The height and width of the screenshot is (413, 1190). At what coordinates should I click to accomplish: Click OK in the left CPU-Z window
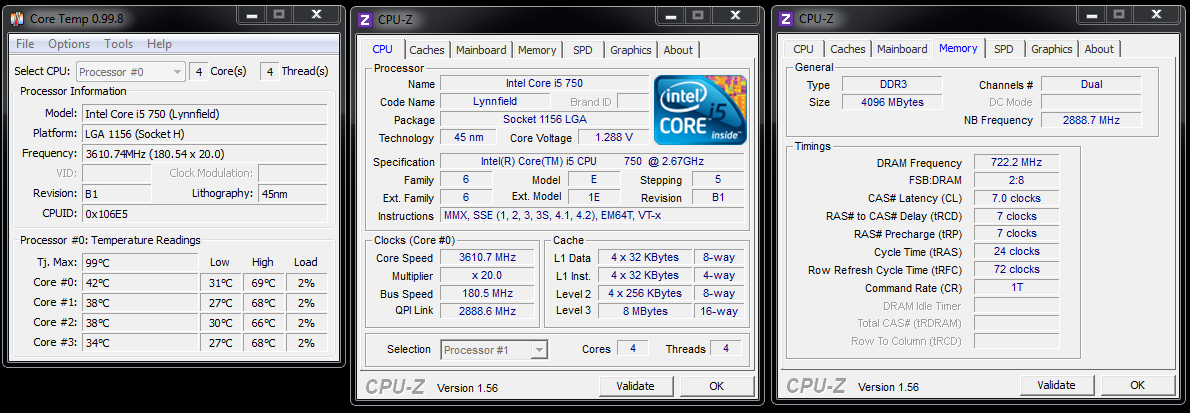716,386
